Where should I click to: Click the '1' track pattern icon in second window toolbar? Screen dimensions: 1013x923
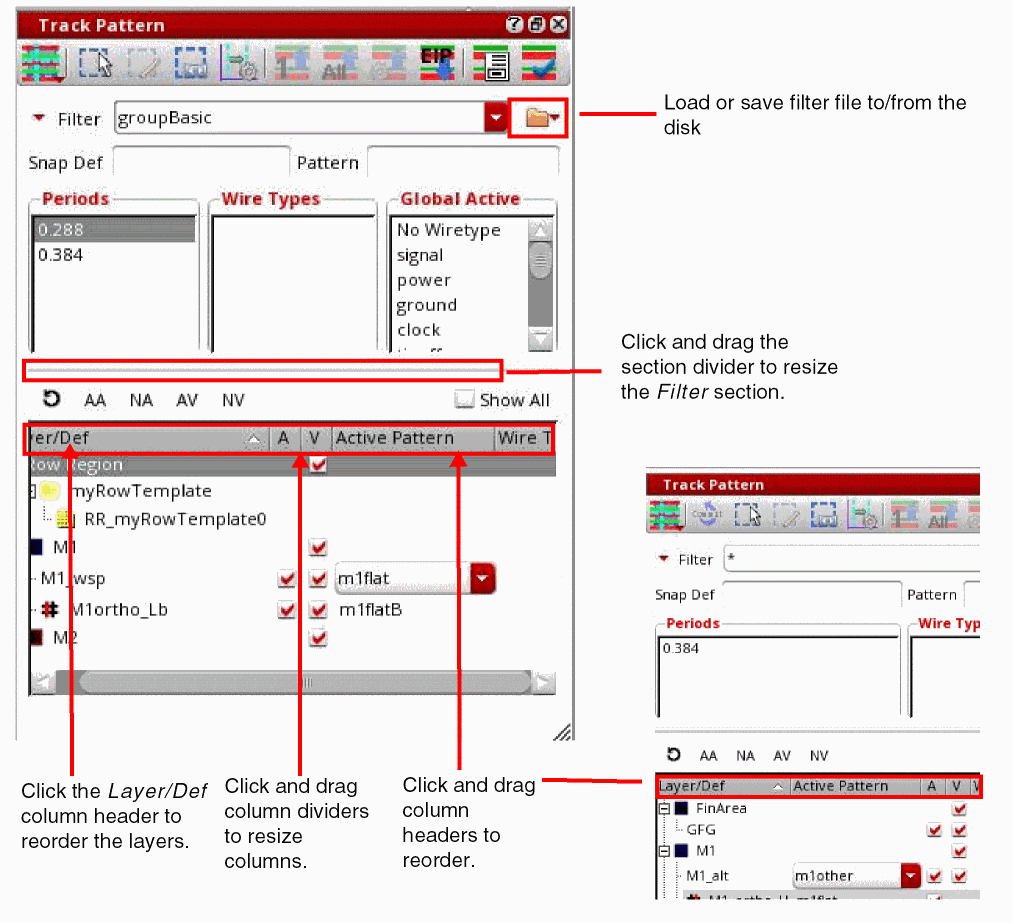[904, 515]
